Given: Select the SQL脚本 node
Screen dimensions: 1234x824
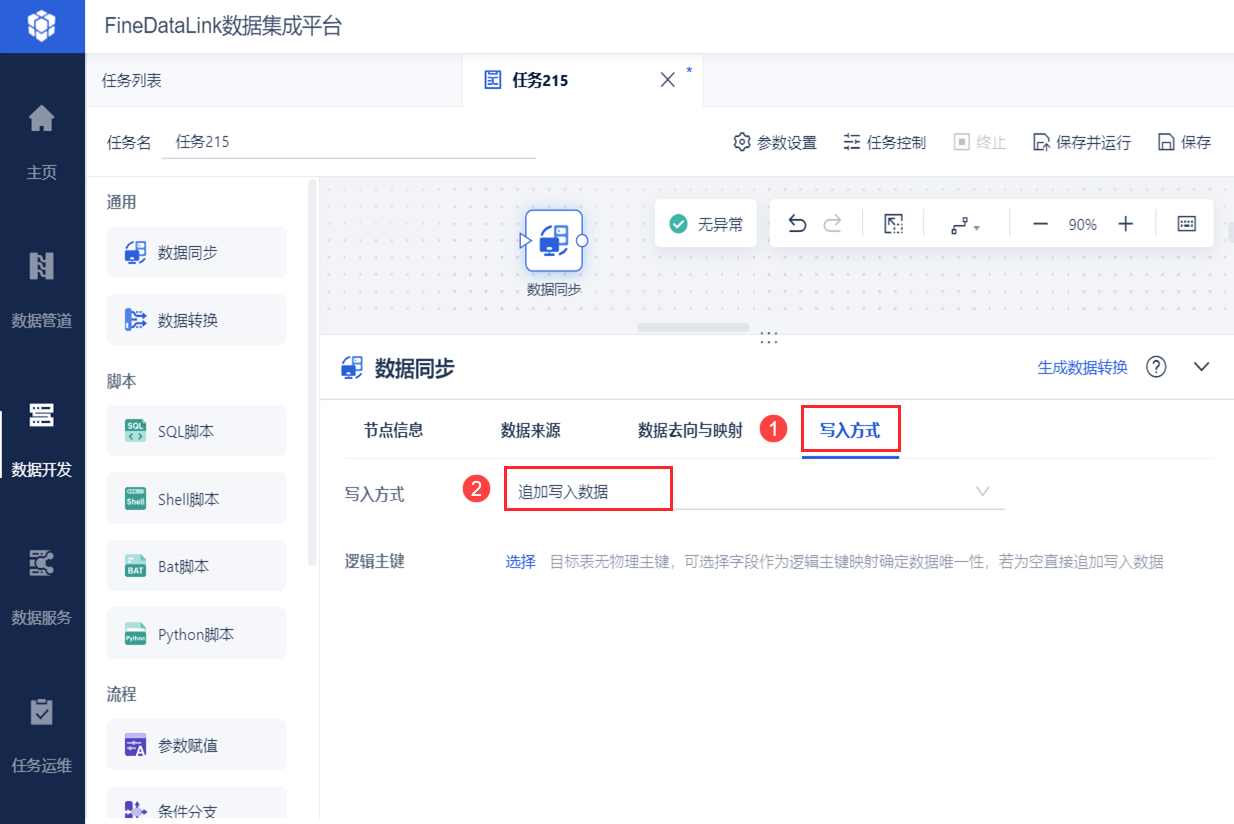Looking at the screenshot, I should click(197, 431).
